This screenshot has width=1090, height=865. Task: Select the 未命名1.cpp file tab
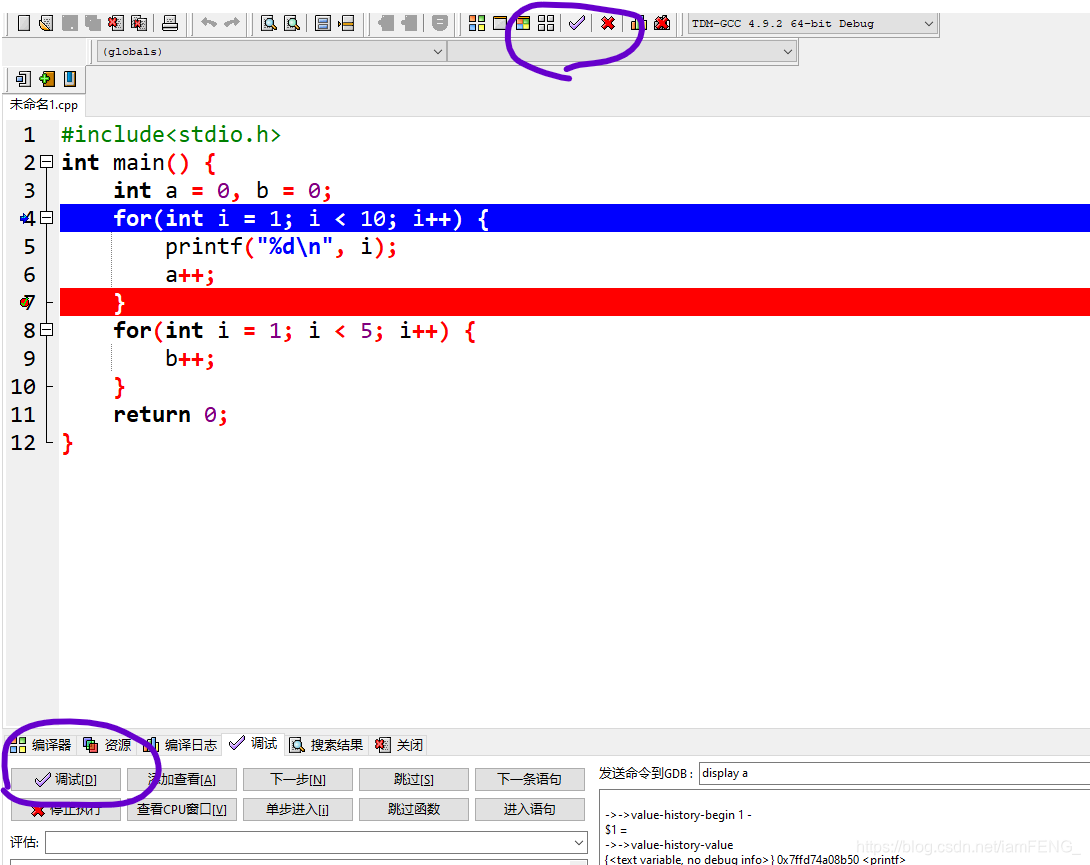click(44, 105)
